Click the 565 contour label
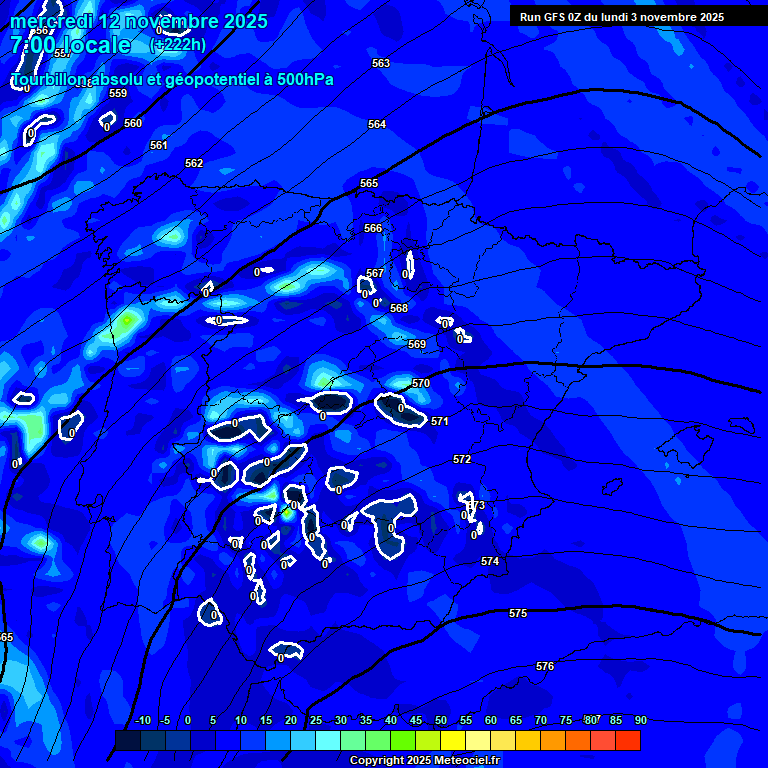This screenshot has height=768, width=768. tap(369, 183)
